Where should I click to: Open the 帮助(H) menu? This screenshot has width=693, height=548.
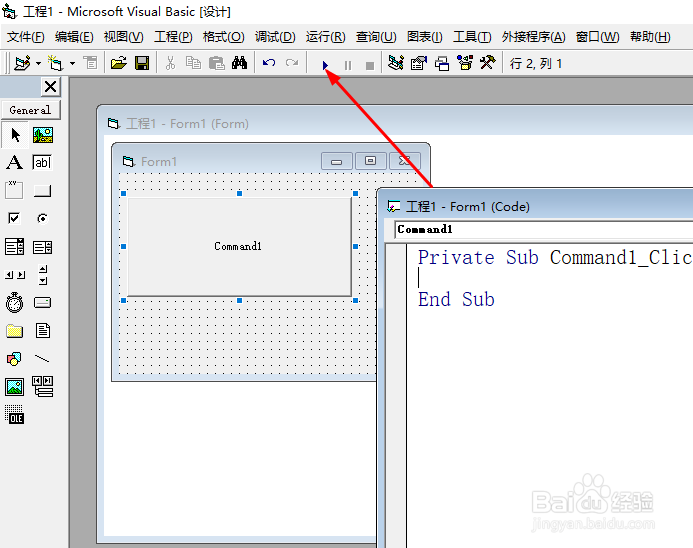click(x=650, y=37)
